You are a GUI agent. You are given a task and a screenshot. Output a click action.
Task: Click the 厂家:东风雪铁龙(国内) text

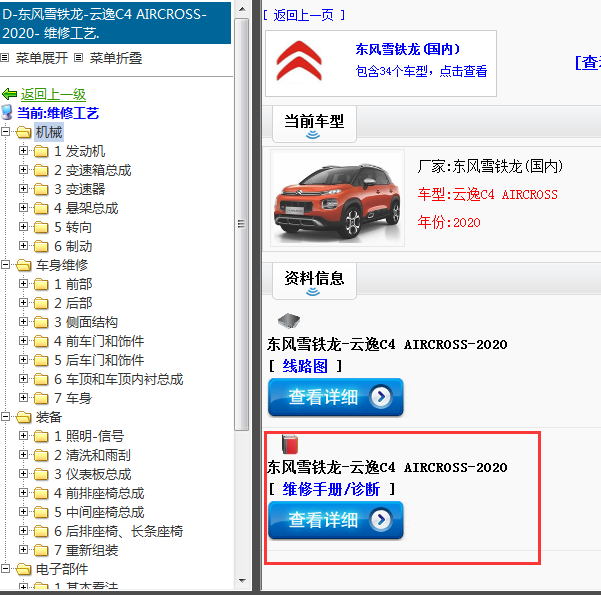tap(490, 167)
